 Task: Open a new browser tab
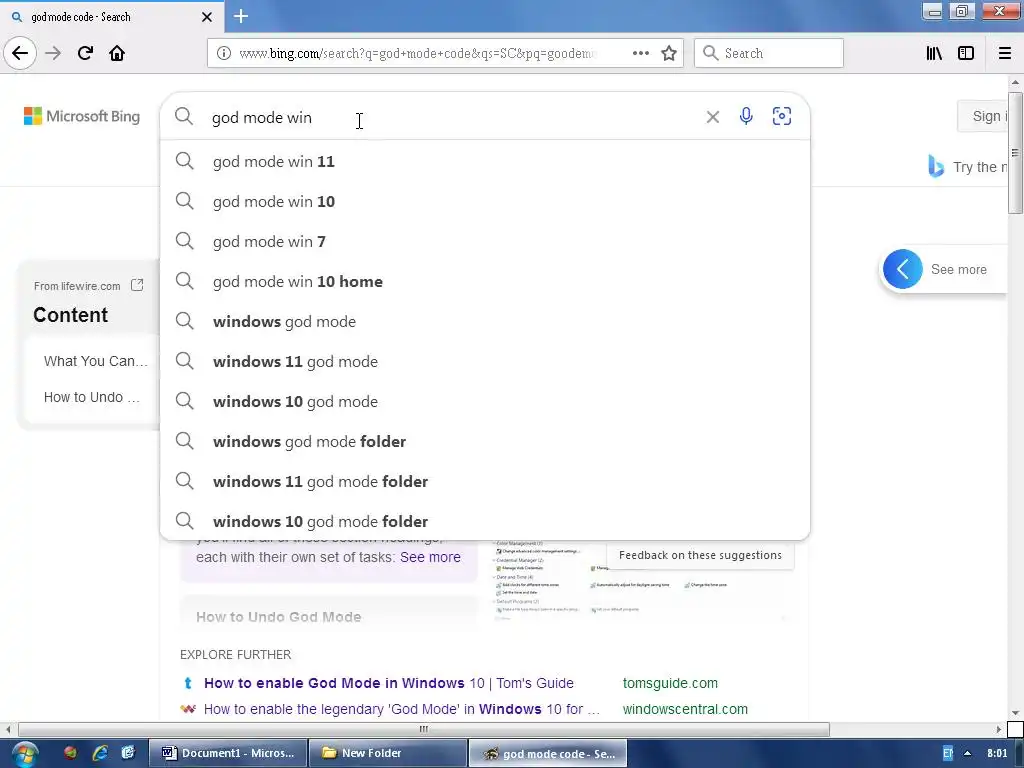coord(241,16)
